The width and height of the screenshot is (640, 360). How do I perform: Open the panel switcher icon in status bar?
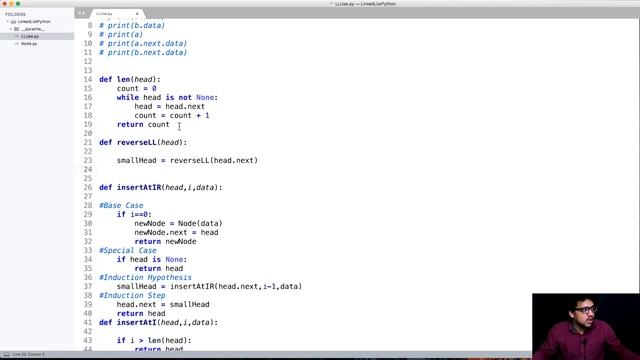(7, 354)
